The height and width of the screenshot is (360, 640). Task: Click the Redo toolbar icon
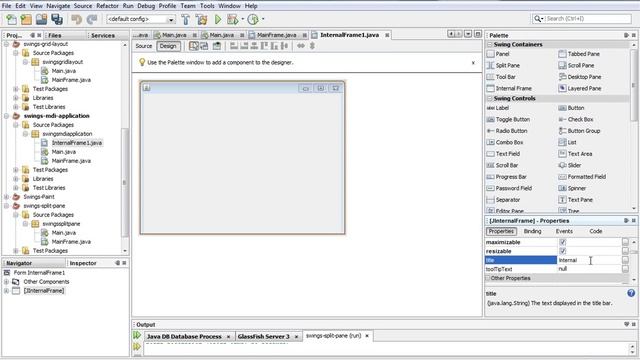[92, 19]
